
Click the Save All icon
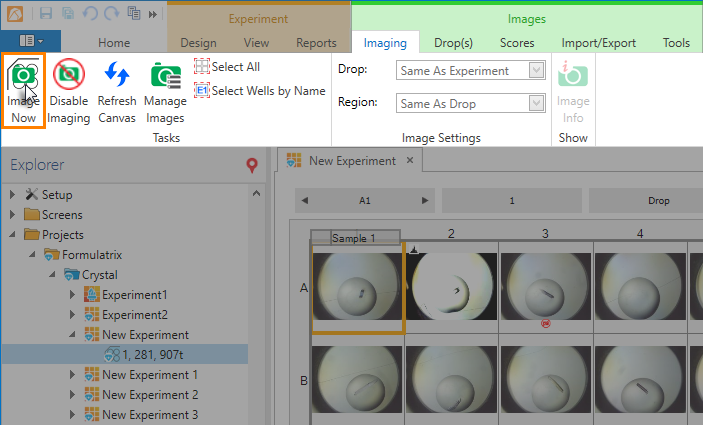[68, 13]
